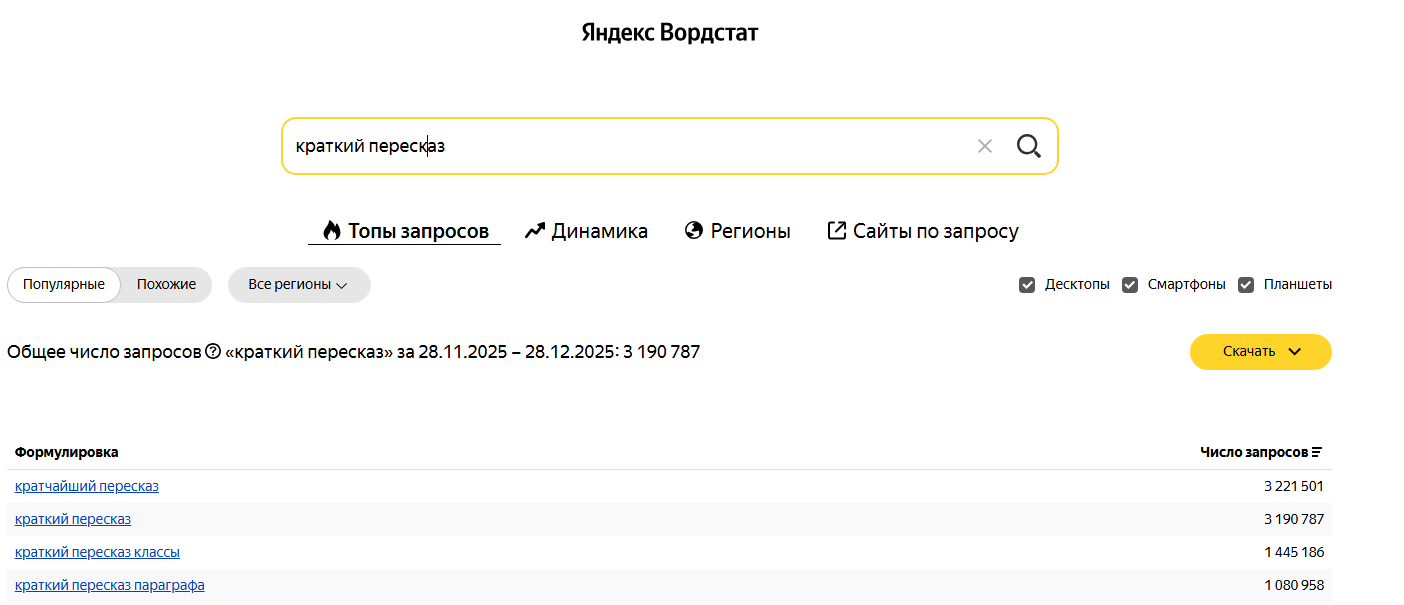
Task: Open the Скачать download dropdown
Action: pyautogui.click(x=1261, y=352)
